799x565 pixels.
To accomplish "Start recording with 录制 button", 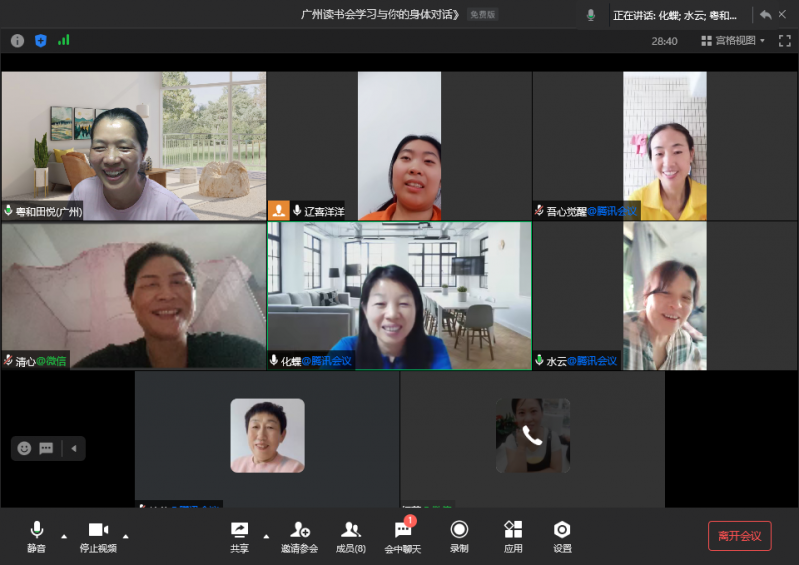I will coord(459,536).
